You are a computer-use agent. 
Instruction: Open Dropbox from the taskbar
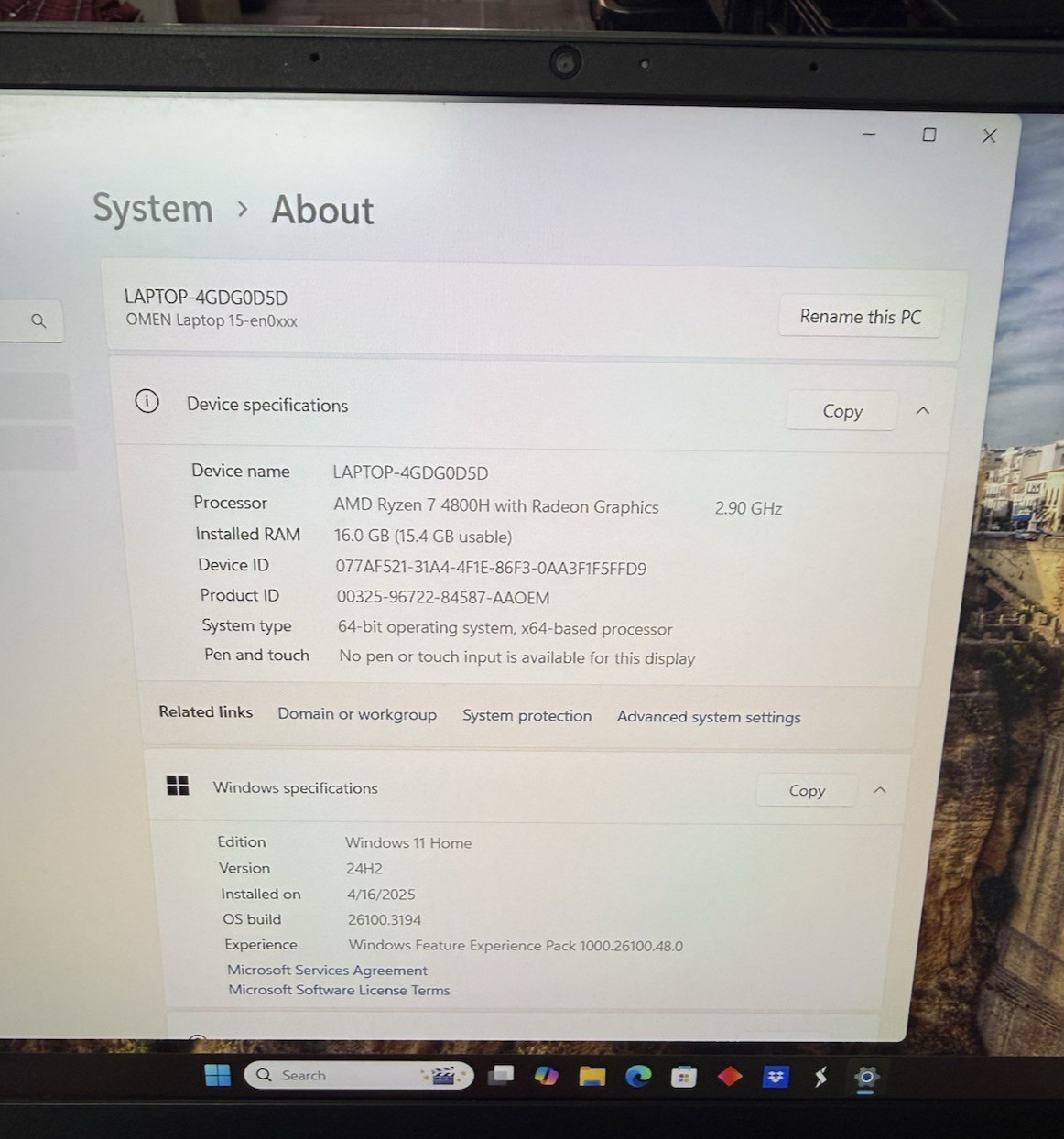pyautogui.click(x=776, y=1077)
